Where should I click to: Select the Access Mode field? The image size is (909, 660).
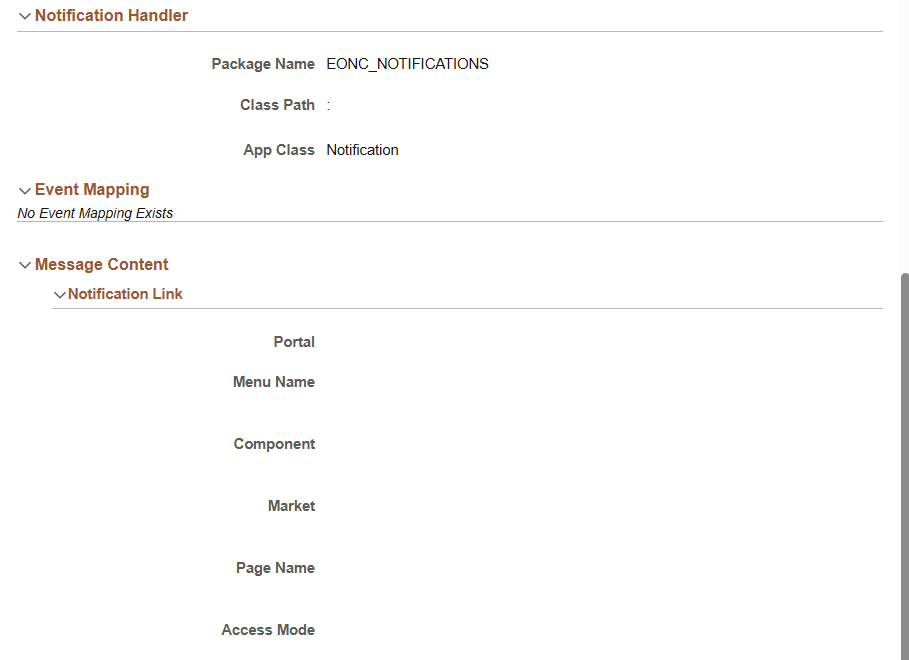400,629
